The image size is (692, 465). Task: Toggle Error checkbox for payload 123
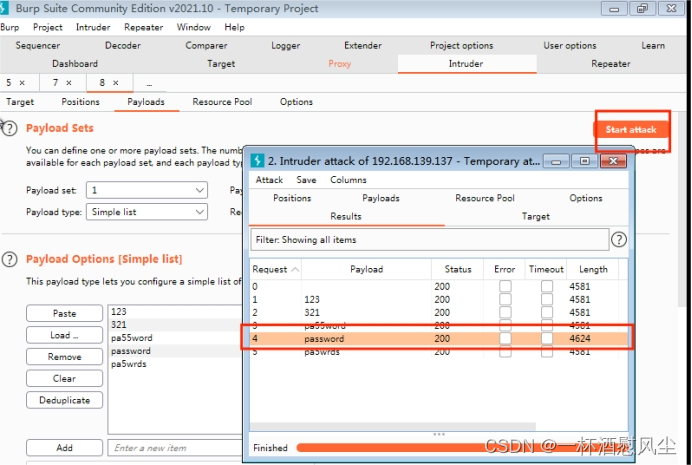point(505,300)
